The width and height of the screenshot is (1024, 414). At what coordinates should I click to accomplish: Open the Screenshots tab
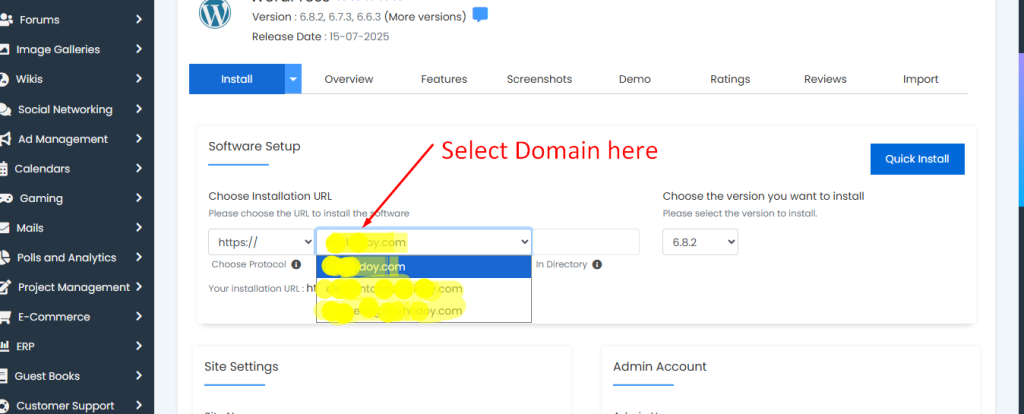pyautogui.click(x=538, y=79)
